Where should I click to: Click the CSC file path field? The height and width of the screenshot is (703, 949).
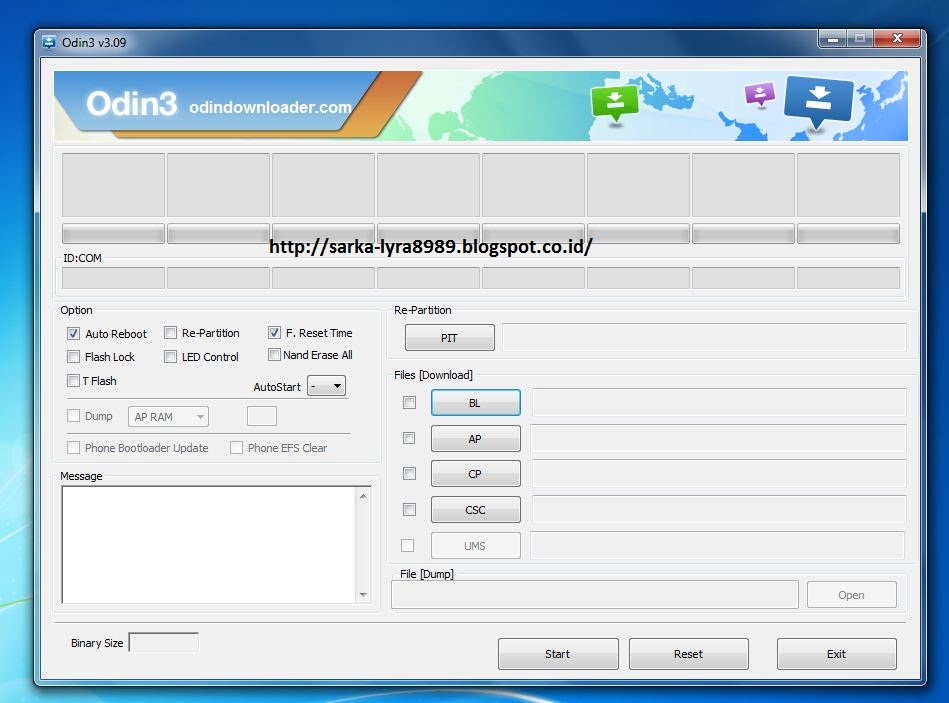pyautogui.click(x=718, y=509)
